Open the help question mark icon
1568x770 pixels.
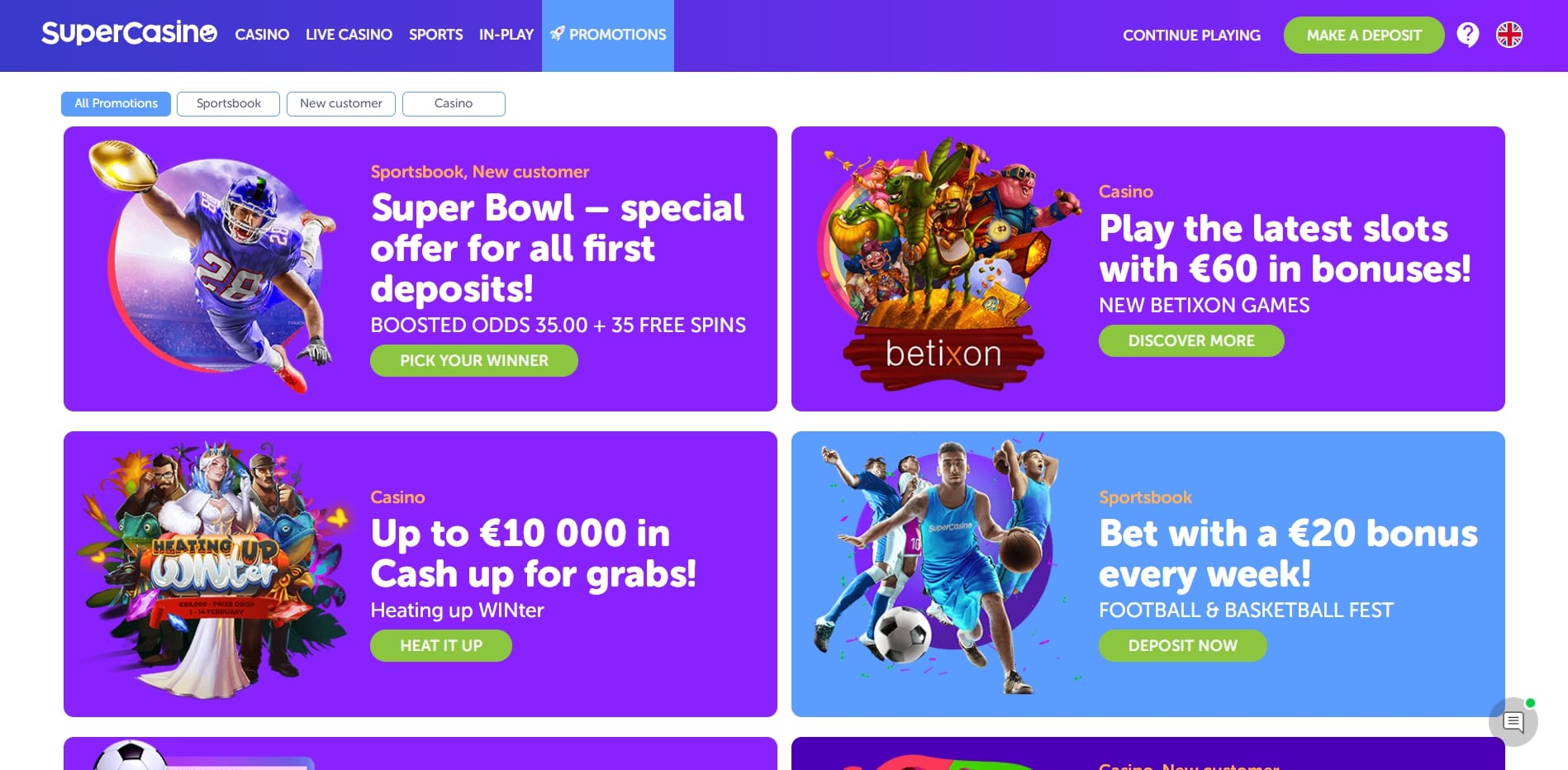[x=1468, y=35]
